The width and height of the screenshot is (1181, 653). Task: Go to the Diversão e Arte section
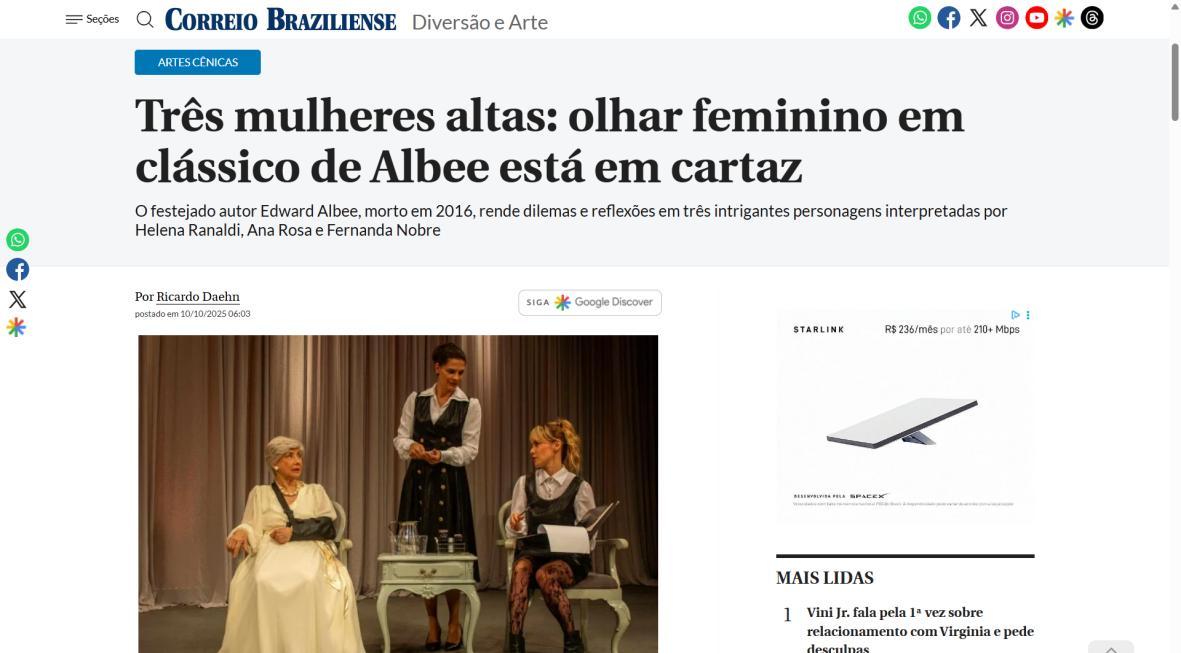click(x=480, y=23)
